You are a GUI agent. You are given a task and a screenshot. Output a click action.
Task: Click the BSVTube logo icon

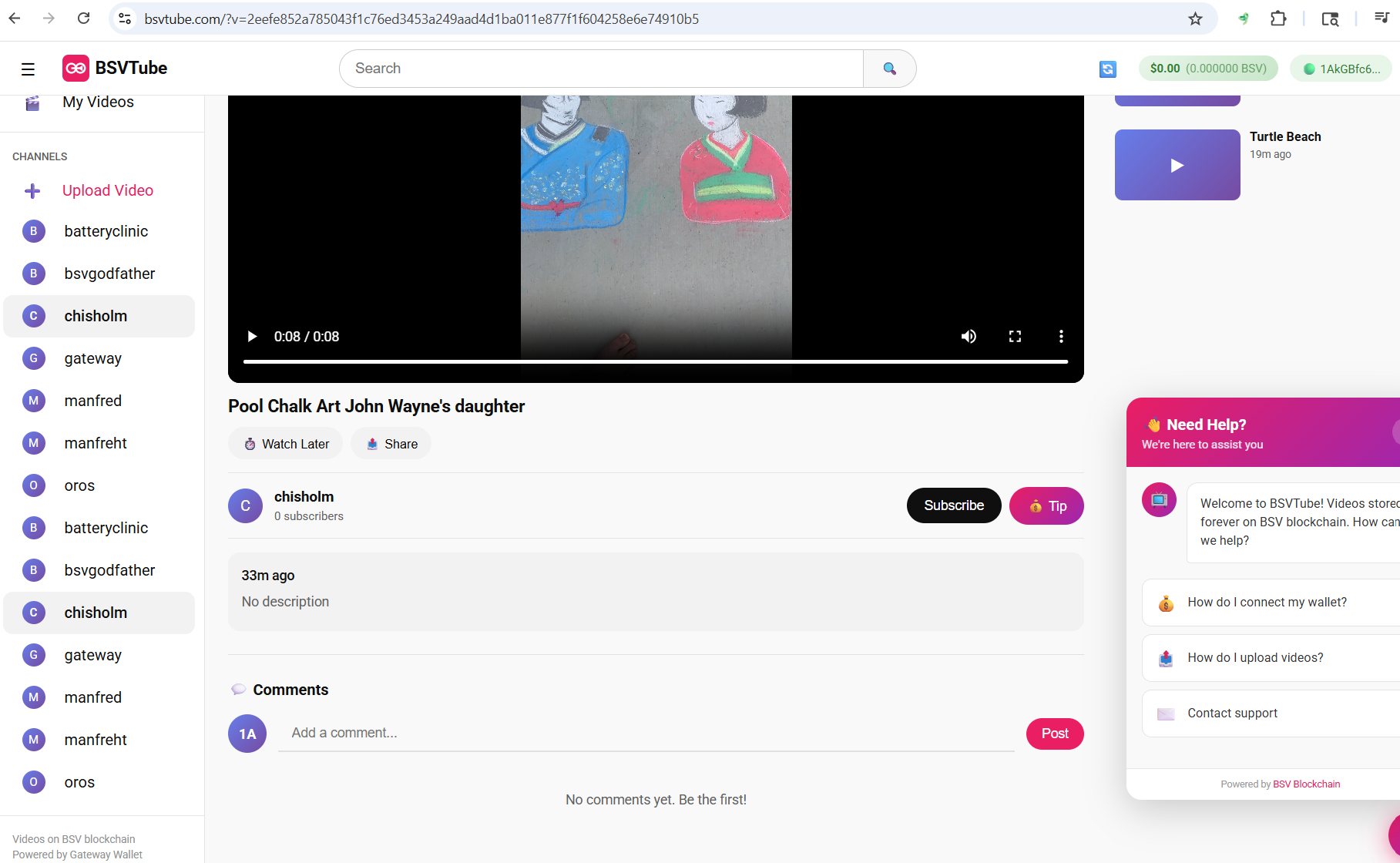pos(76,69)
